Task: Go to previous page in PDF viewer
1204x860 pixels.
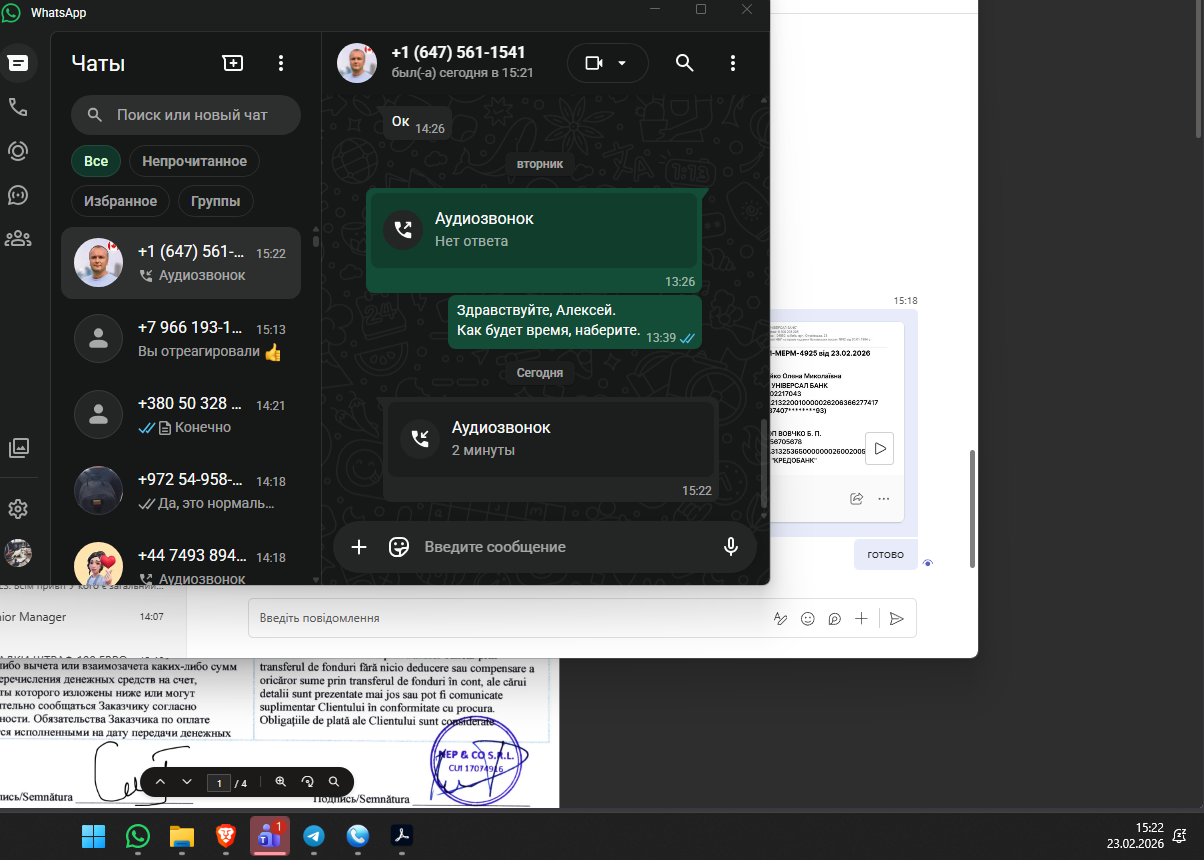Action: (x=161, y=782)
